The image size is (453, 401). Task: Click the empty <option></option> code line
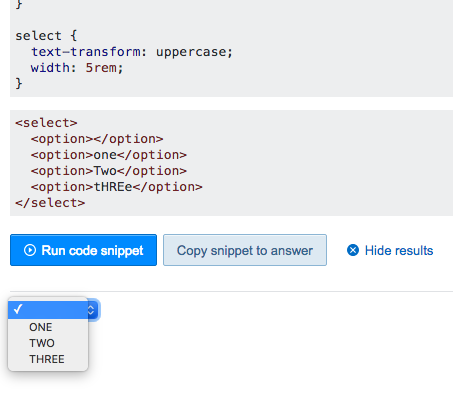pyautogui.click(x=97, y=139)
